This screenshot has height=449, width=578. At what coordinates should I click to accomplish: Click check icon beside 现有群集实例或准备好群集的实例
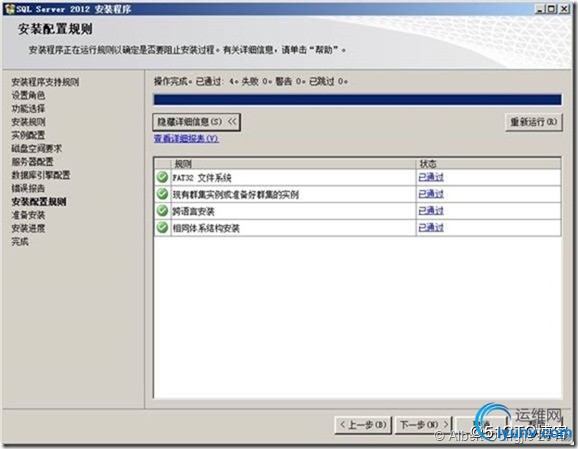click(162, 194)
